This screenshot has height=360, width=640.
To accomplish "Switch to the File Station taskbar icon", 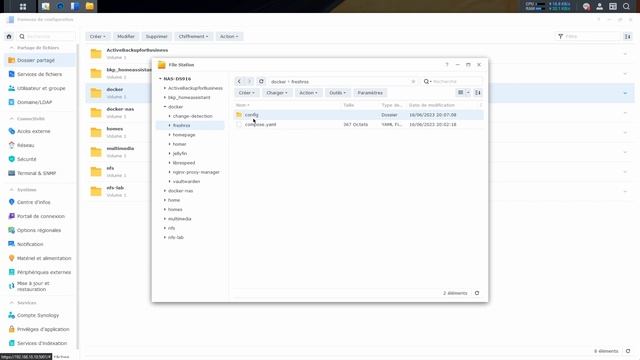I will click(89, 6).
